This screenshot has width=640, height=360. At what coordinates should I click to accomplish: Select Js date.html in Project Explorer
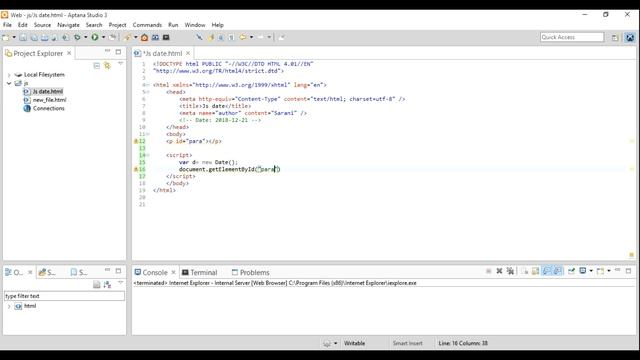point(47,91)
